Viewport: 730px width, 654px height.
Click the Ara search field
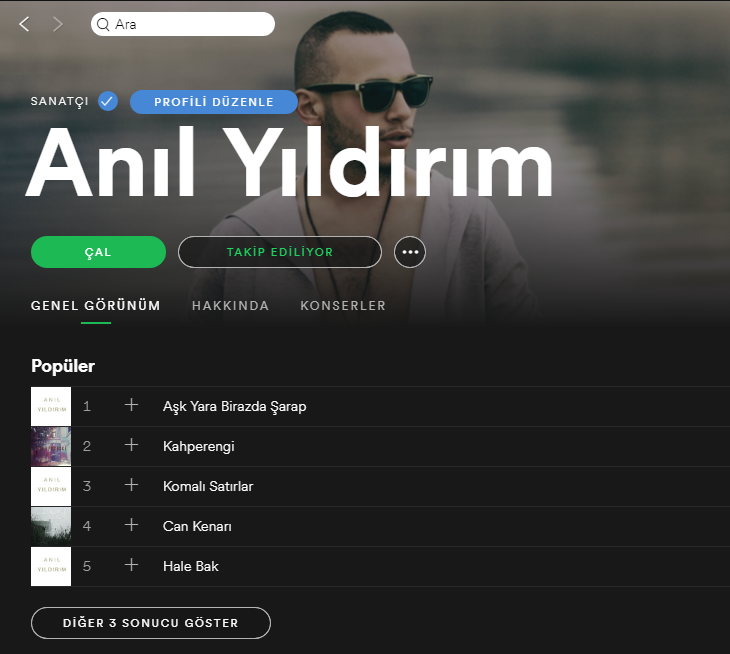click(x=183, y=24)
